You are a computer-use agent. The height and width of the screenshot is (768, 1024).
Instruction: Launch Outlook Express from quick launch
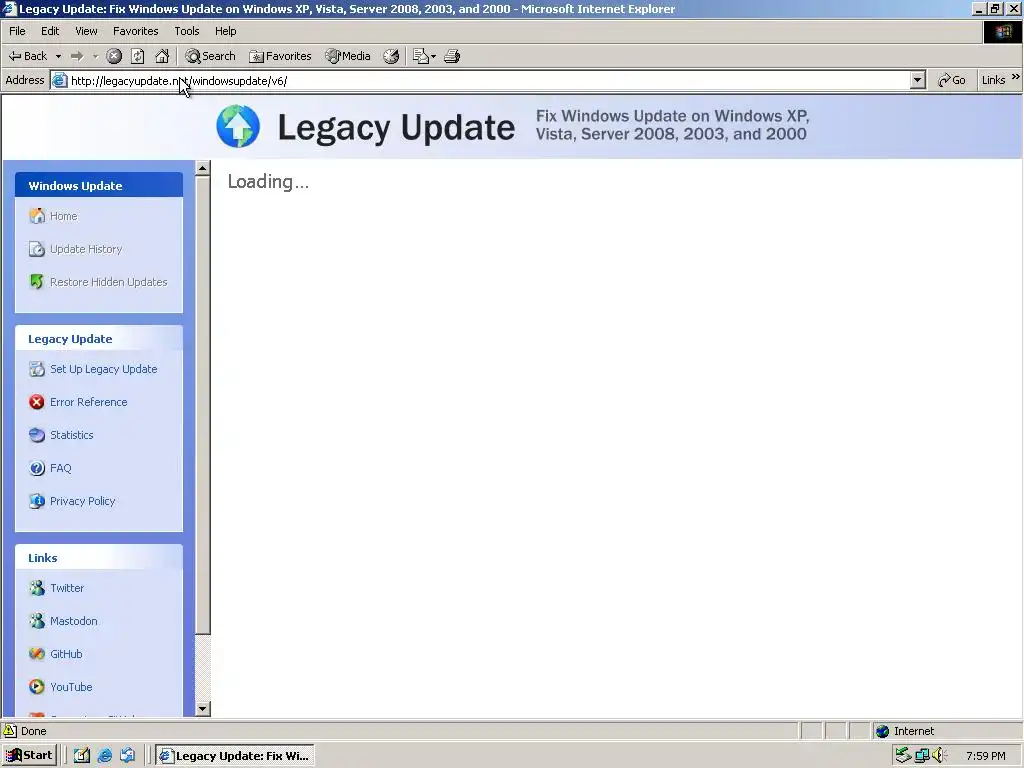pyautogui.click(x=127, y=756)
